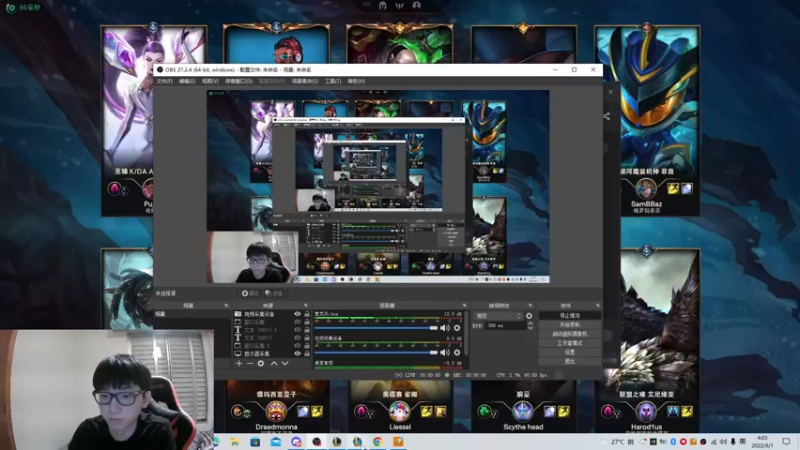Image resolution: width=800 pixels, height=450 pixels.
Task: Pop out the 场景 dock panel
Action: [x=226, y=305]
